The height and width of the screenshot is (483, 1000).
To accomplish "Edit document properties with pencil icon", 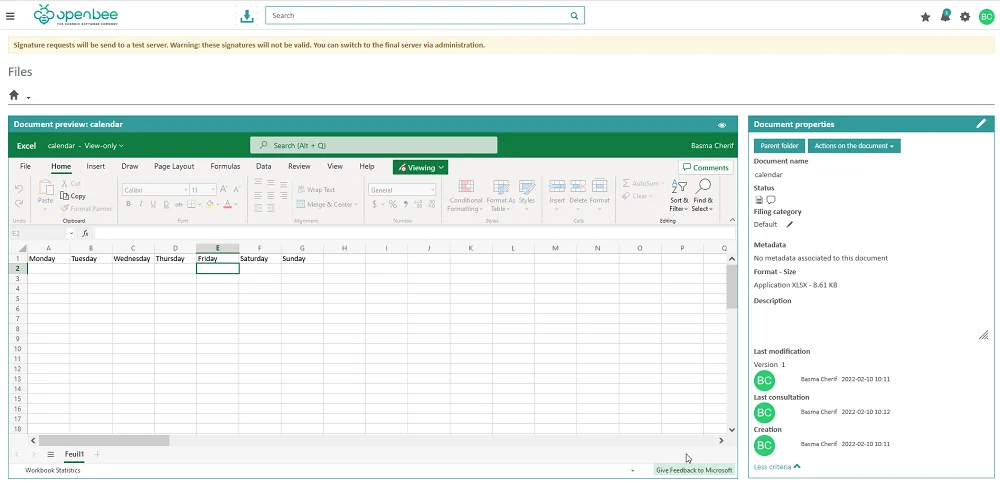I will click(981, 124).
